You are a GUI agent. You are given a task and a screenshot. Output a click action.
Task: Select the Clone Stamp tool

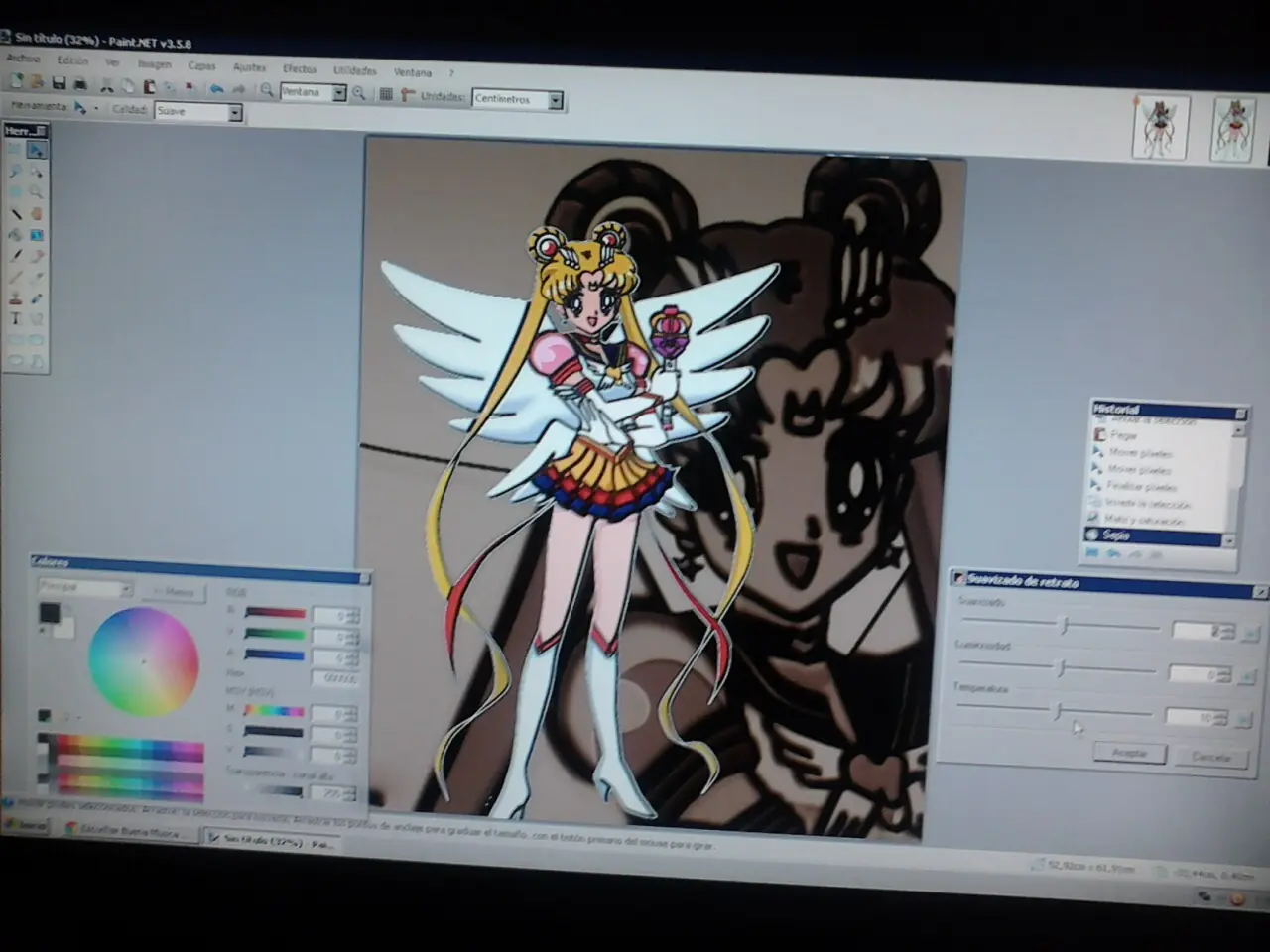pyautogui.click(x=16, y=297)
